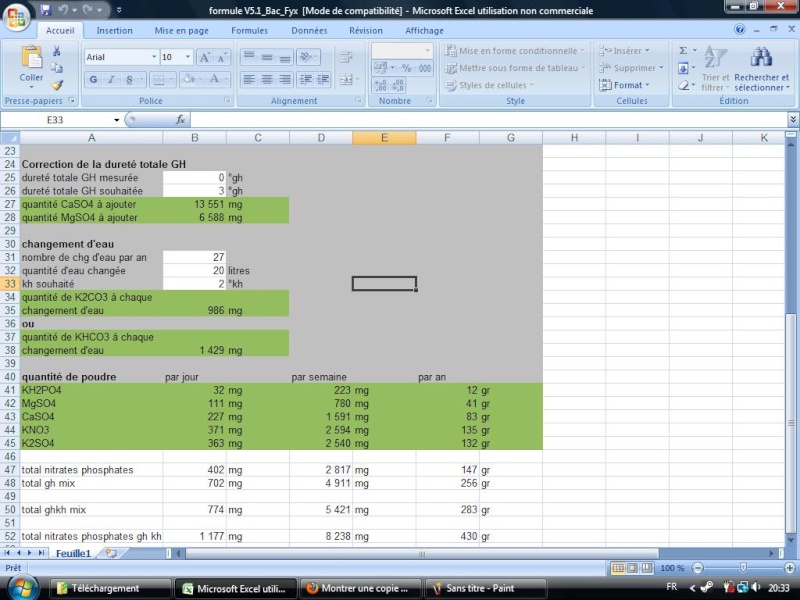This screenshot has height=600, width=800.
Task: Open Rechercher et sélectionner binoculars
Action: [x=761, y=68]
